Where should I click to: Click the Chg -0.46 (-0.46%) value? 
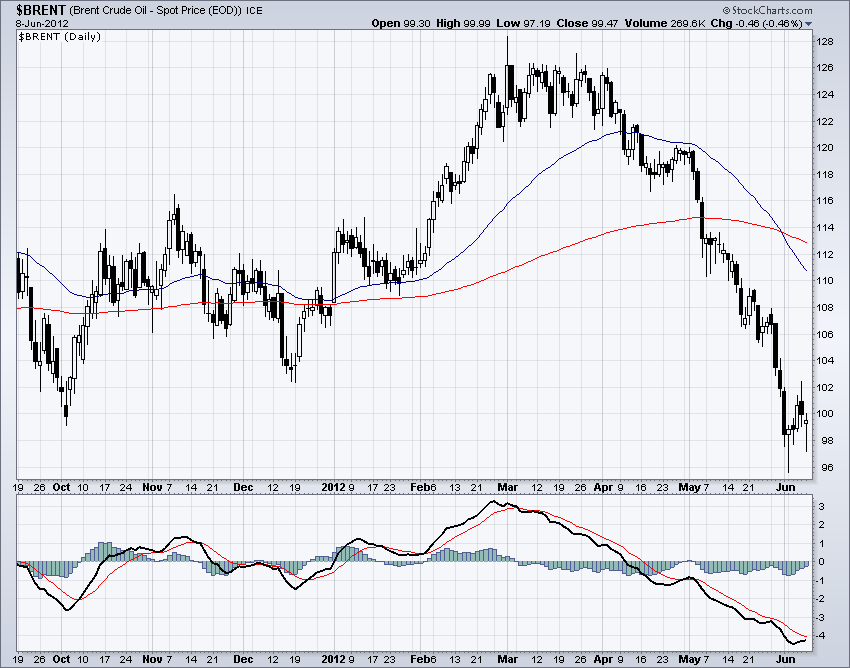(756, 23)
